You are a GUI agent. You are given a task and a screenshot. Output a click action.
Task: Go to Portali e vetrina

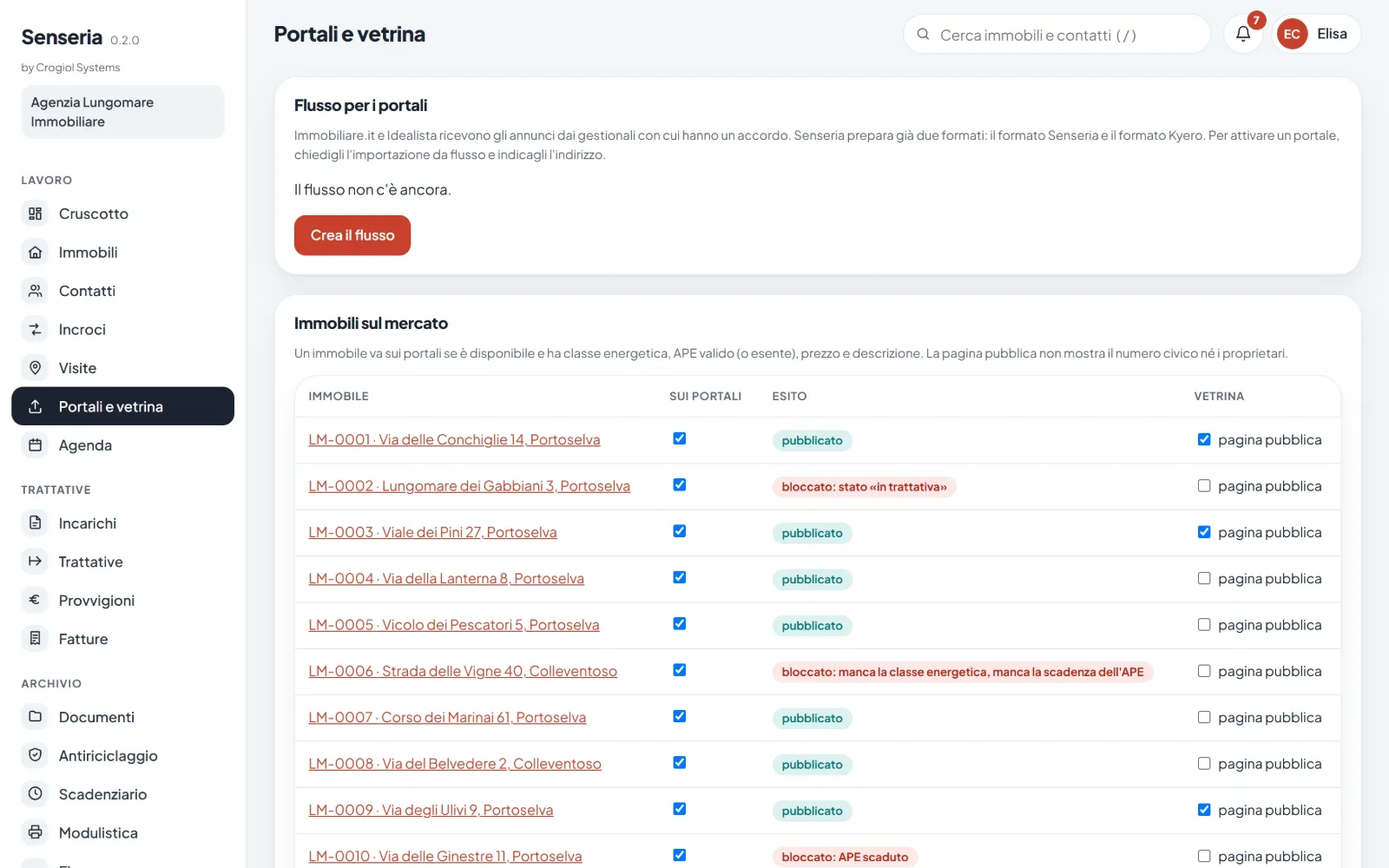click(122, 406)
